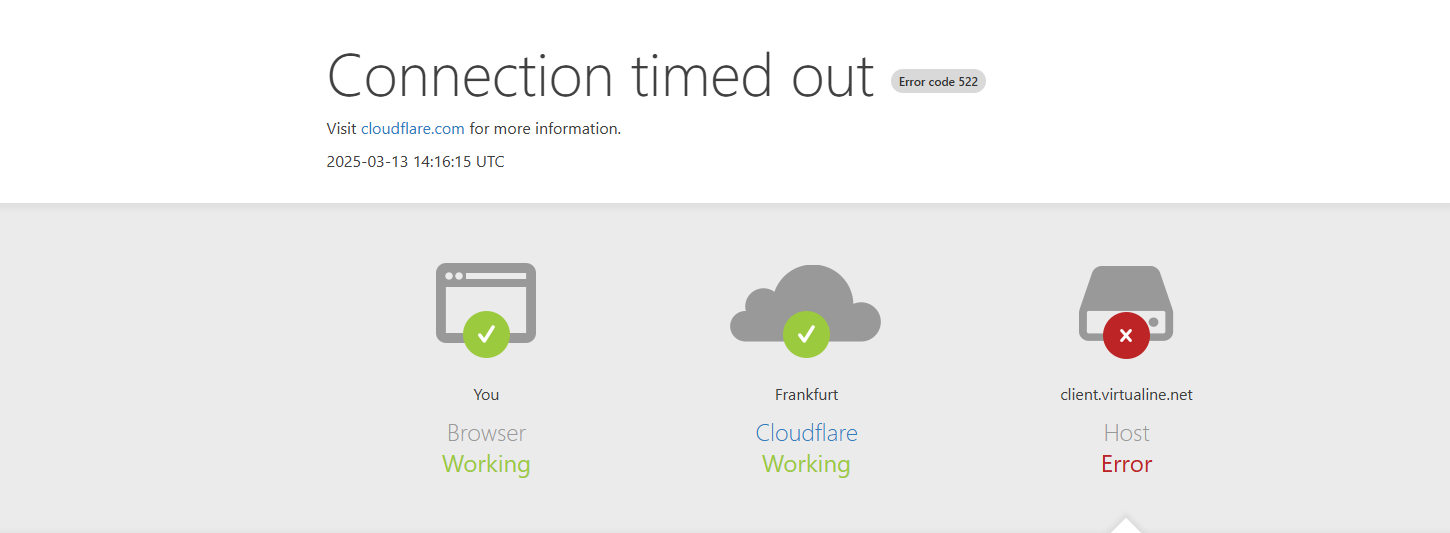Click Working status under Browser
This screenshot has height=533, width=1450.
pos(486,464)
